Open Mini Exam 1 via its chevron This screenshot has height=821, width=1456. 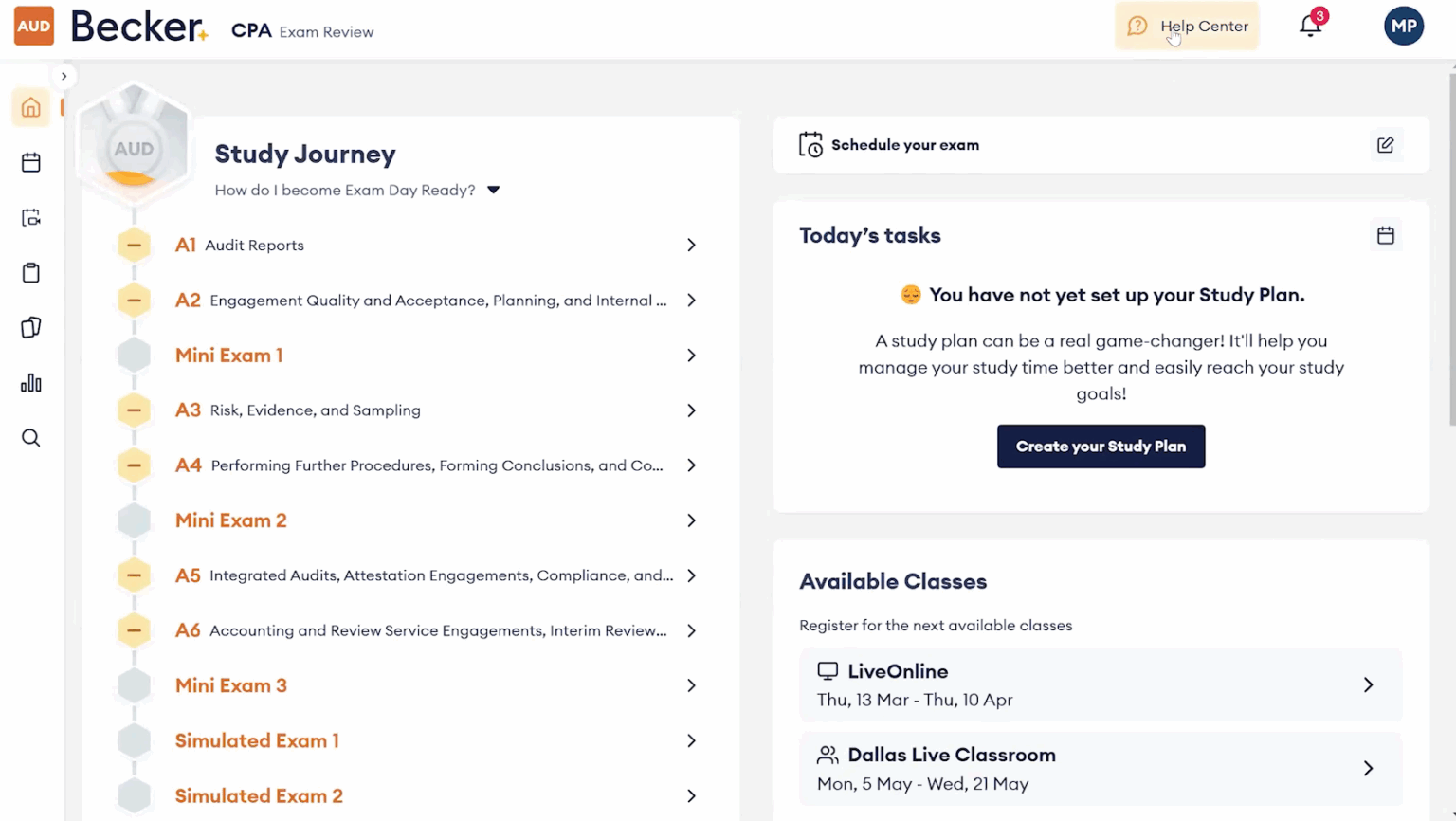pyautogui.click(x=691, y=355)
